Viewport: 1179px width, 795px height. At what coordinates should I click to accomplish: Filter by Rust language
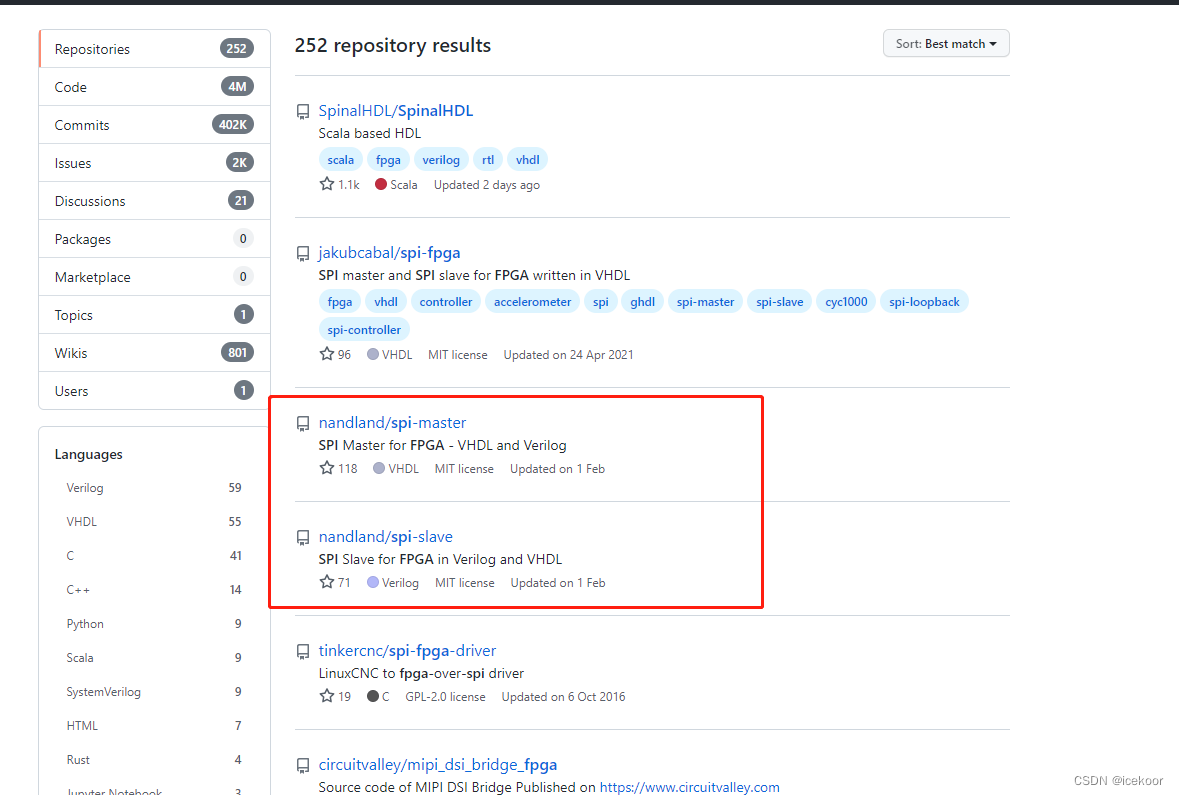click(x=154, y=760)
